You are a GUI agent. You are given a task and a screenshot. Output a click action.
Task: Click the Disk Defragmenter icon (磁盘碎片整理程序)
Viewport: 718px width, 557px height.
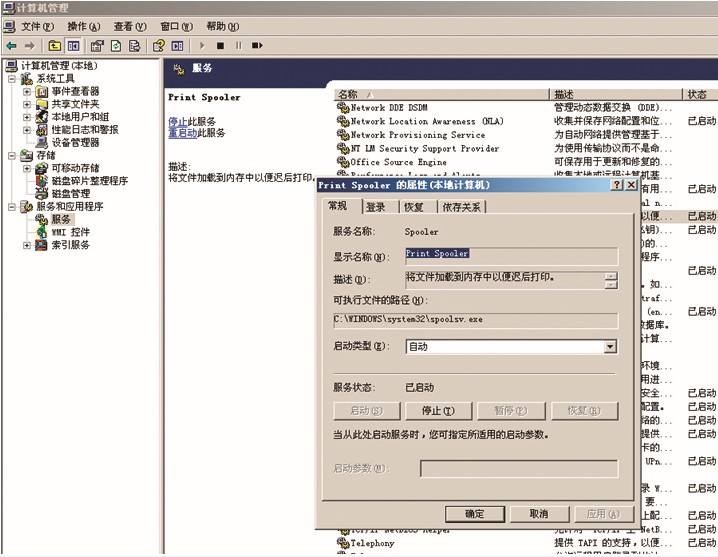pyautogui.click(x=42, y=181)
